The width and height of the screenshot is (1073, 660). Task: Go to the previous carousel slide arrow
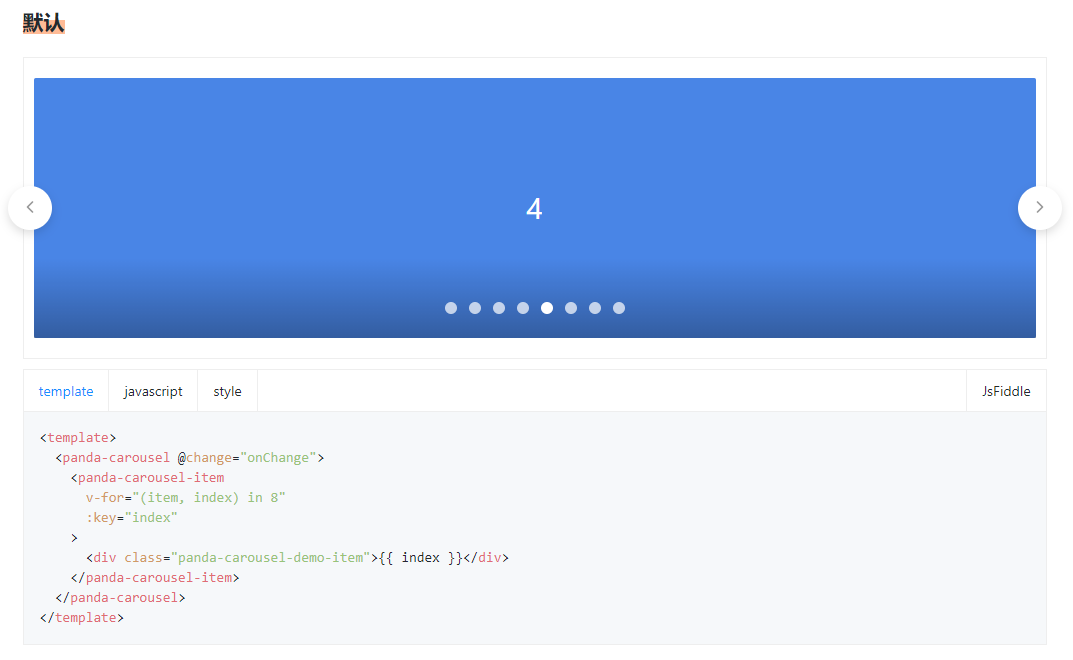point(30,207)
